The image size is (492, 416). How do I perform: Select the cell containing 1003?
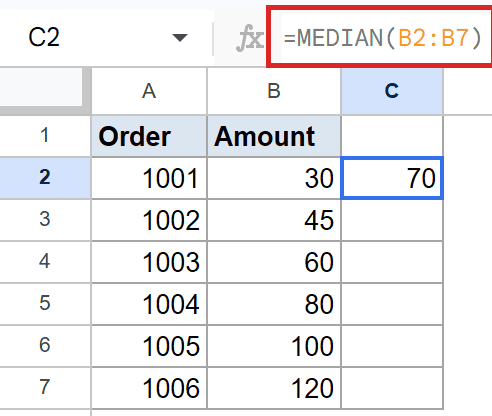[149, 262]
